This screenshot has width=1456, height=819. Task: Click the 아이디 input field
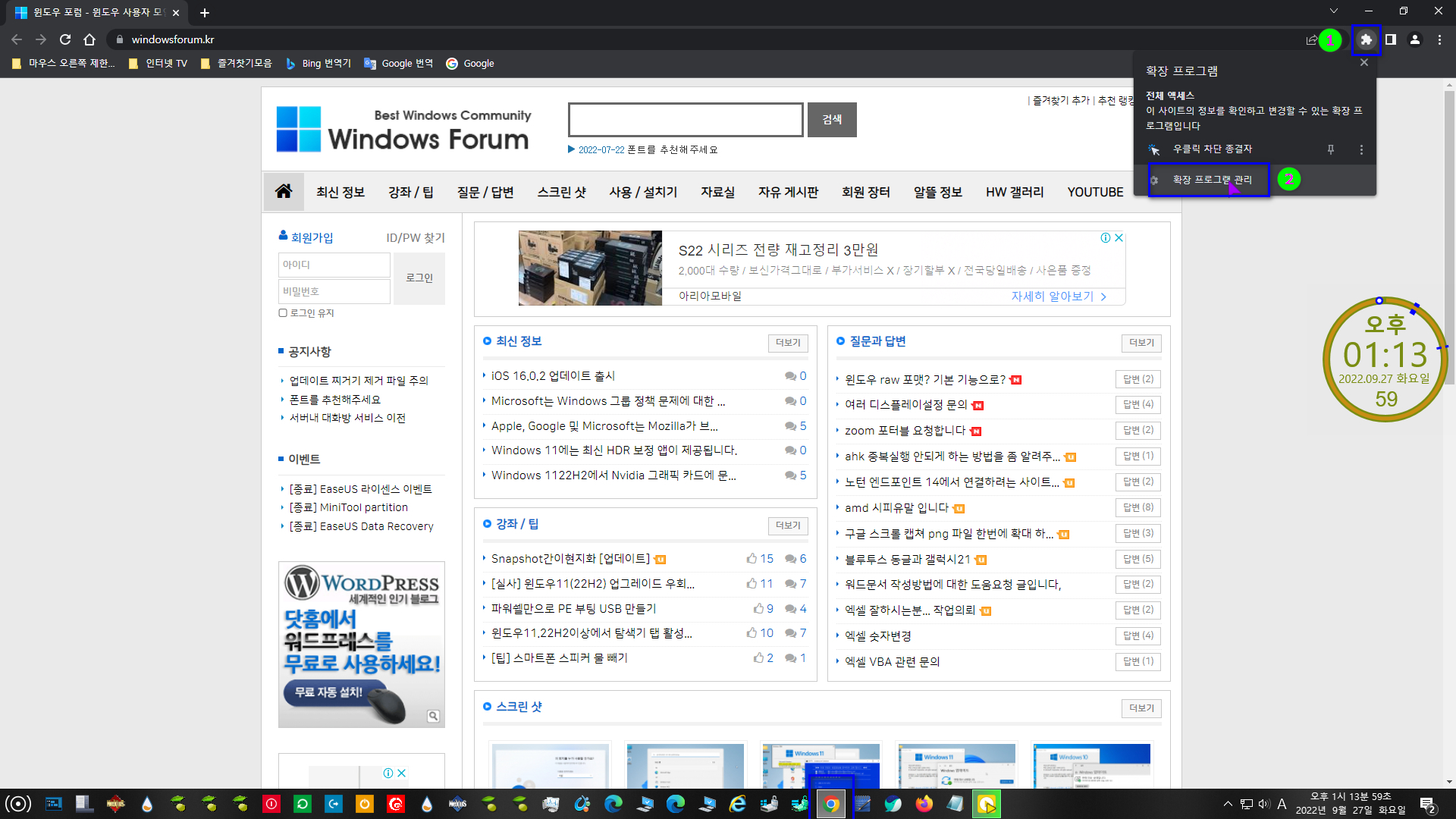[334, 265]
